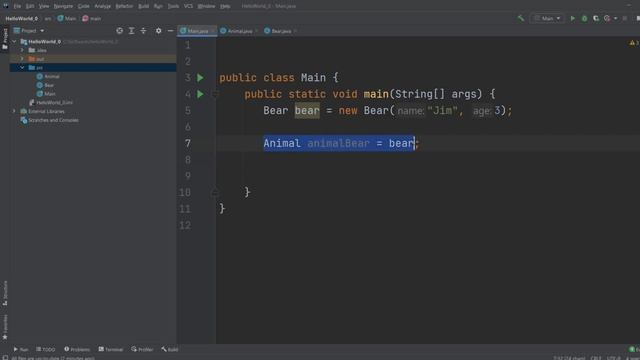
Task: Click Select Opened File locate icon
Action: (x=119, y=31)
